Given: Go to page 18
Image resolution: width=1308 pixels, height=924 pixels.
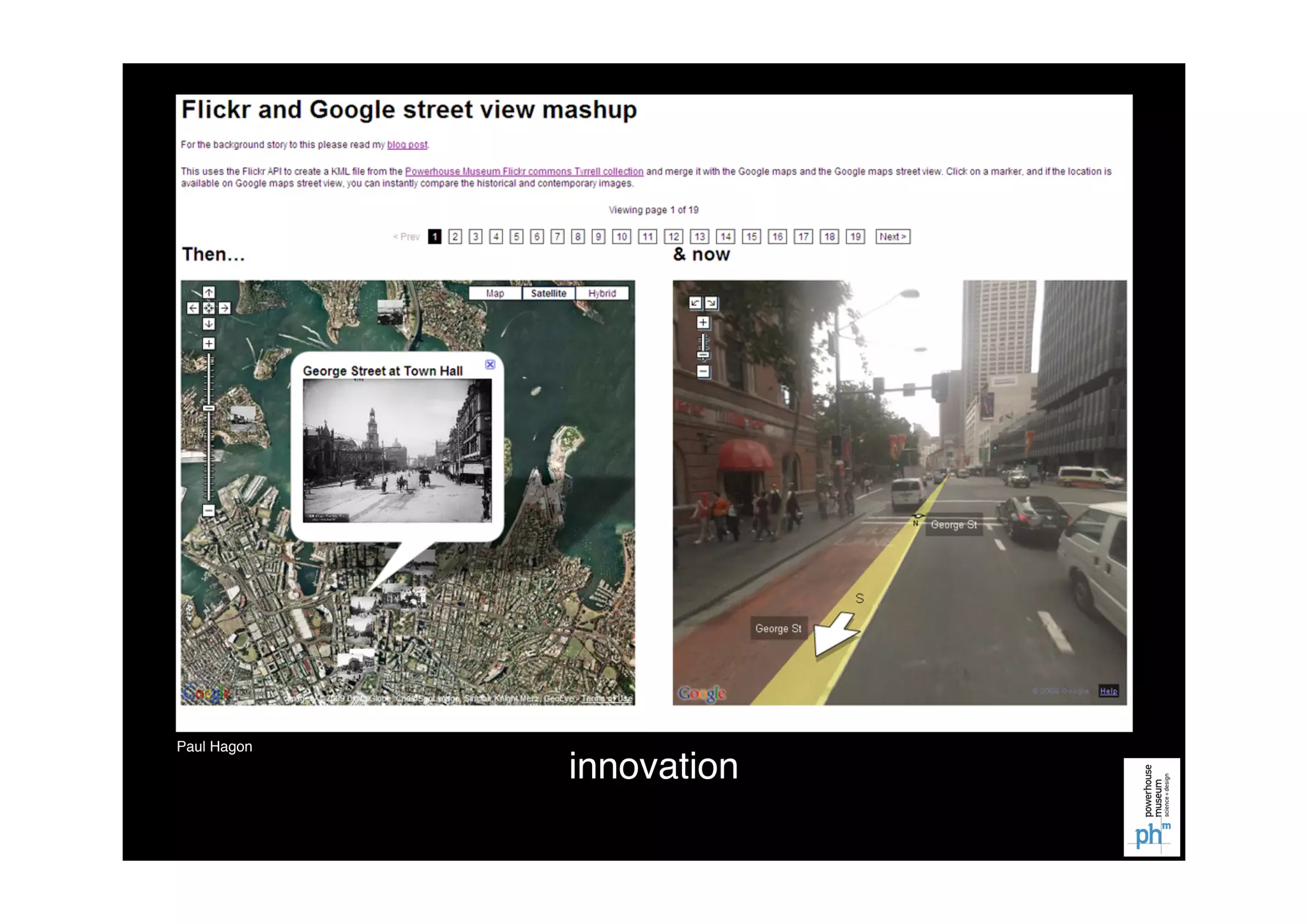Looking at the screenshot, I should [829, 237].
